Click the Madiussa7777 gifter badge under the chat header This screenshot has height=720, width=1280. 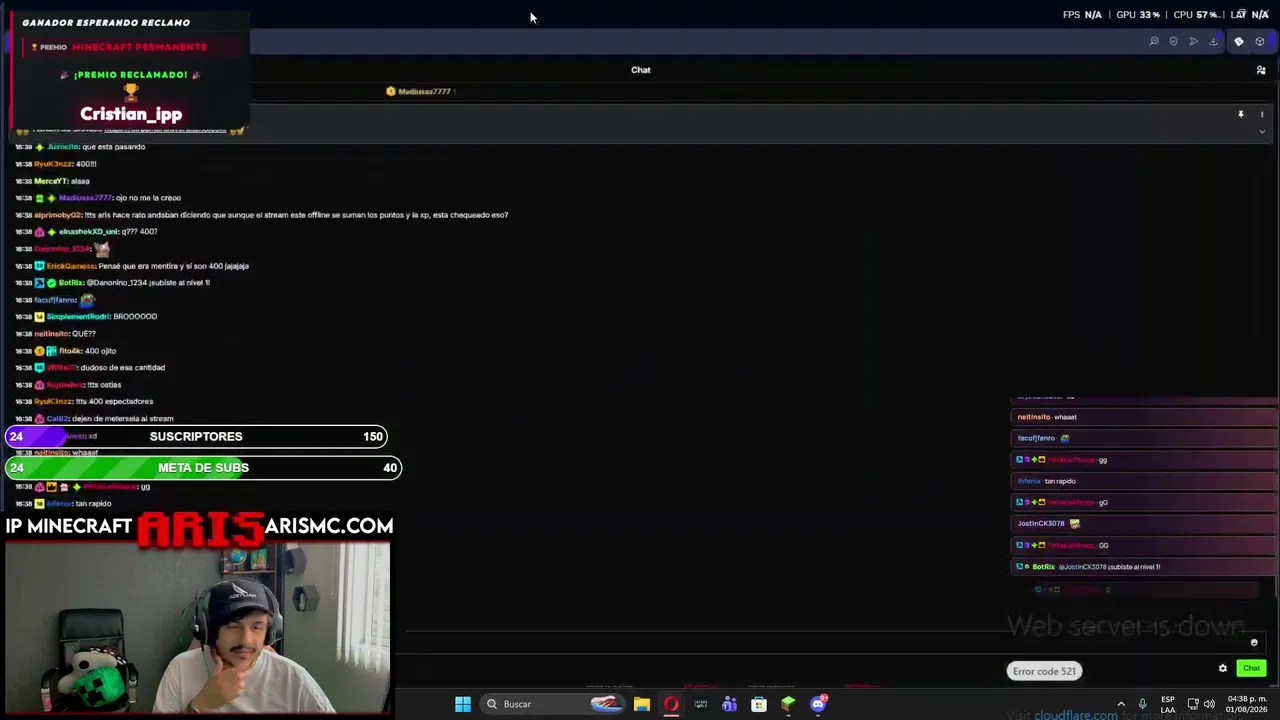[x=420, y=91]
